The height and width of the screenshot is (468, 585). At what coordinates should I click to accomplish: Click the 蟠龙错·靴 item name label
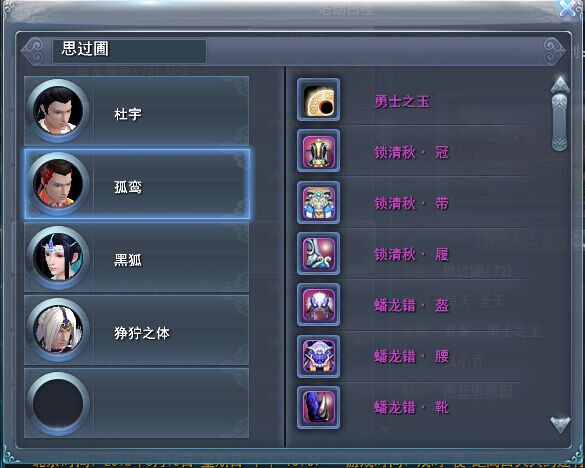pos(411,408)
